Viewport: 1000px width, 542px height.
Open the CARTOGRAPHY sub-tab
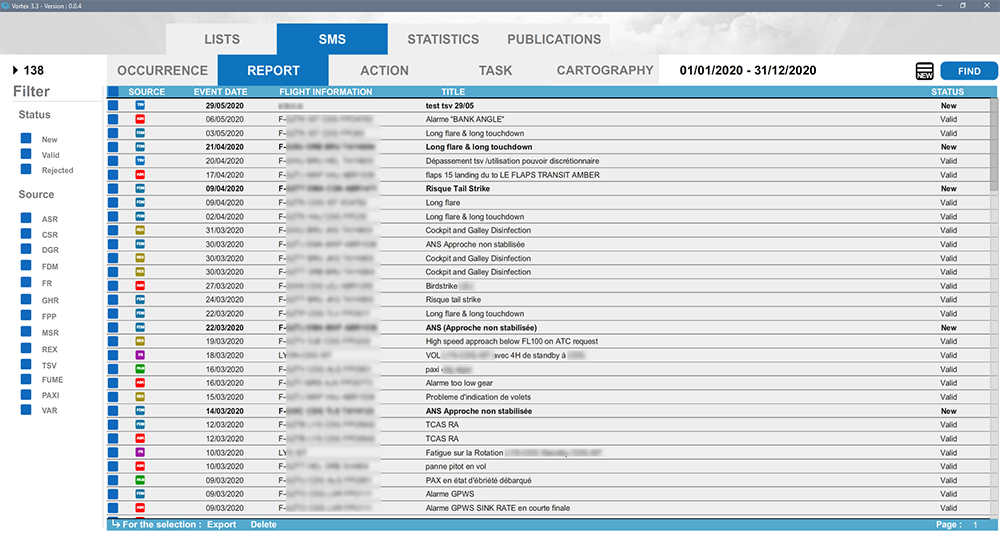(x=604, y=71)
